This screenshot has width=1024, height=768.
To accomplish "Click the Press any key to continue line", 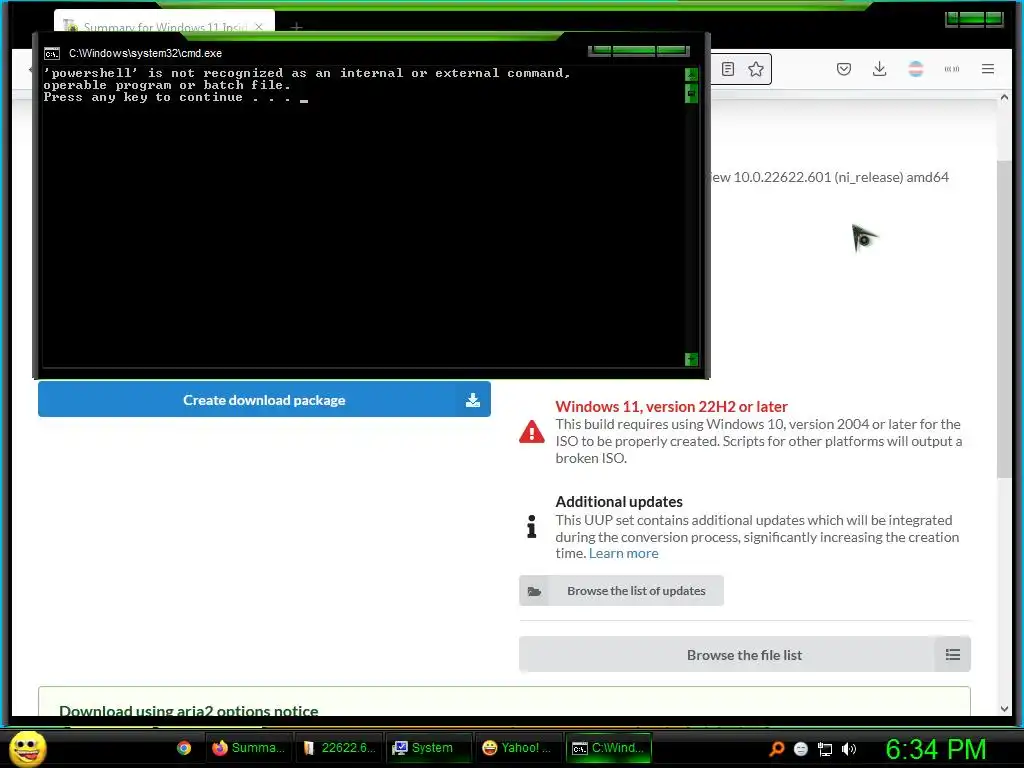I will (167, 97).
